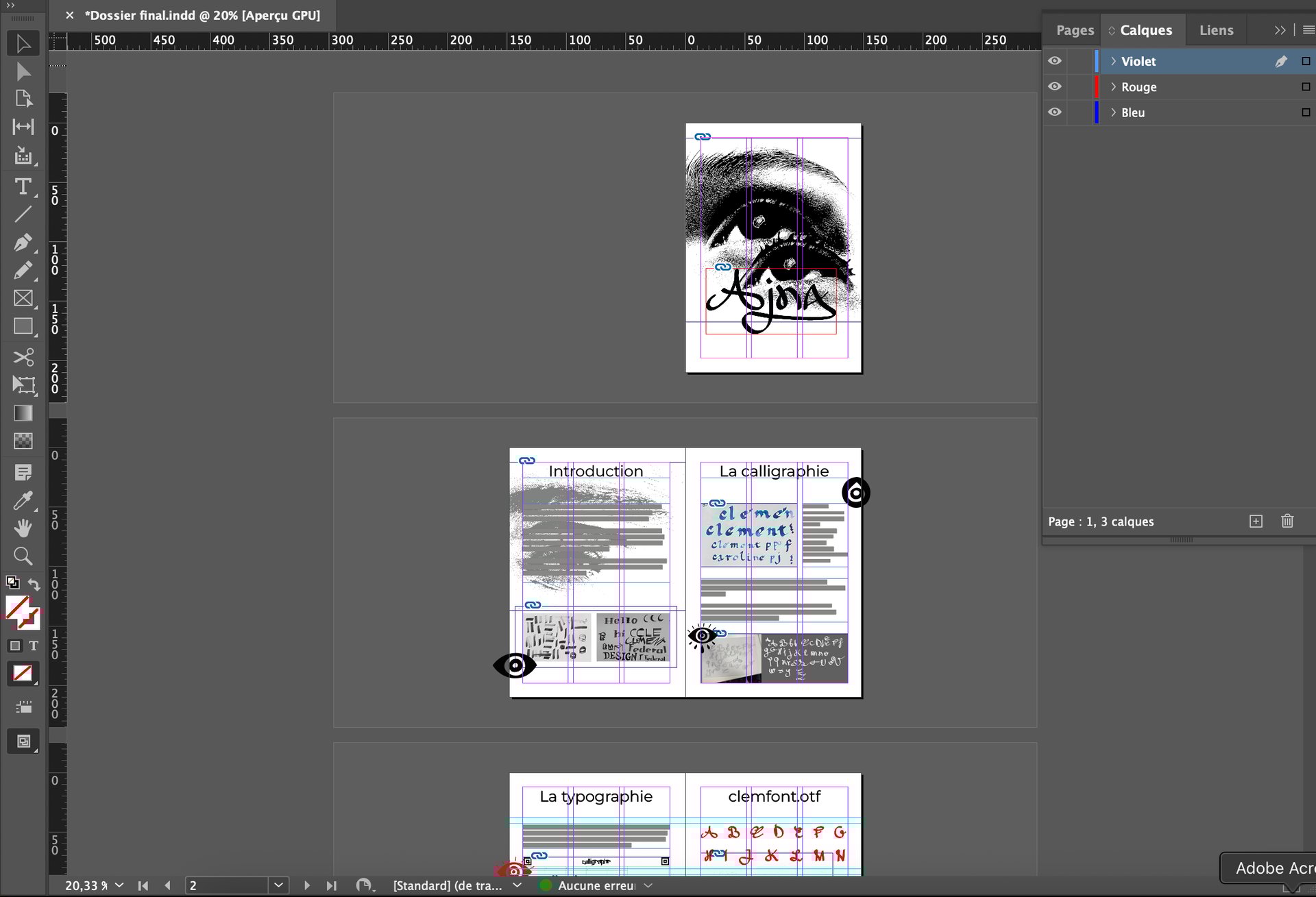The image size is (1316, 897).
Task: Toggle visibility of Rouge layer
Action: [1055, 87]
